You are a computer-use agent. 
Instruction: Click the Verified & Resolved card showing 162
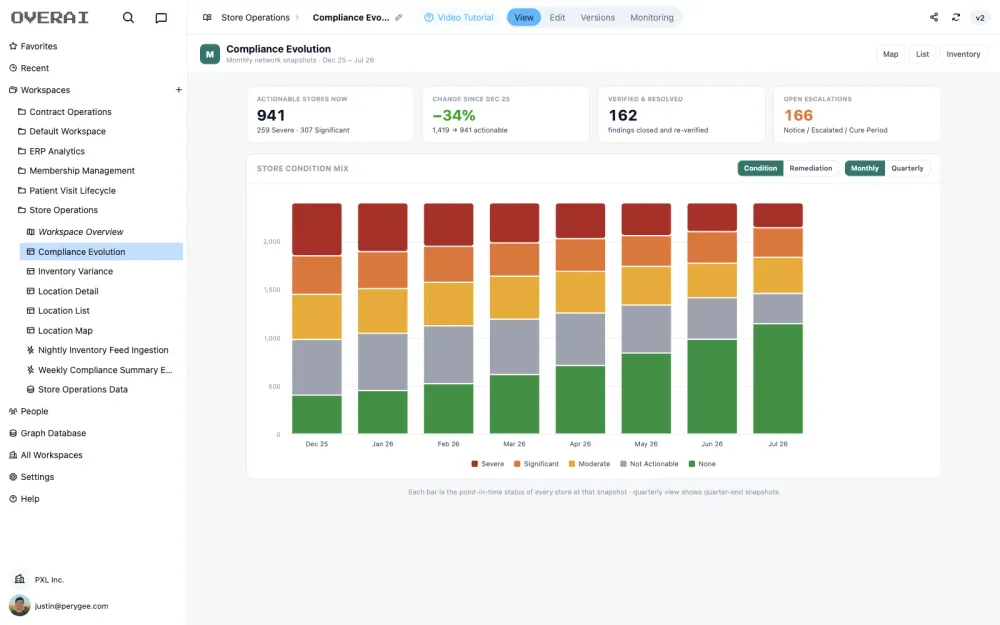(681, 115)
